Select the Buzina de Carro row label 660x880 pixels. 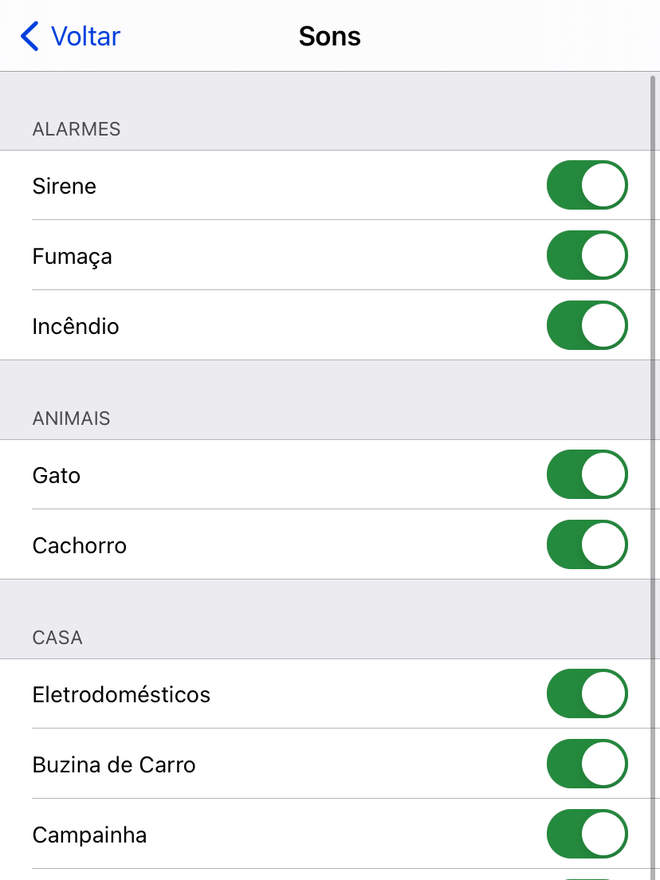point(114,765)
